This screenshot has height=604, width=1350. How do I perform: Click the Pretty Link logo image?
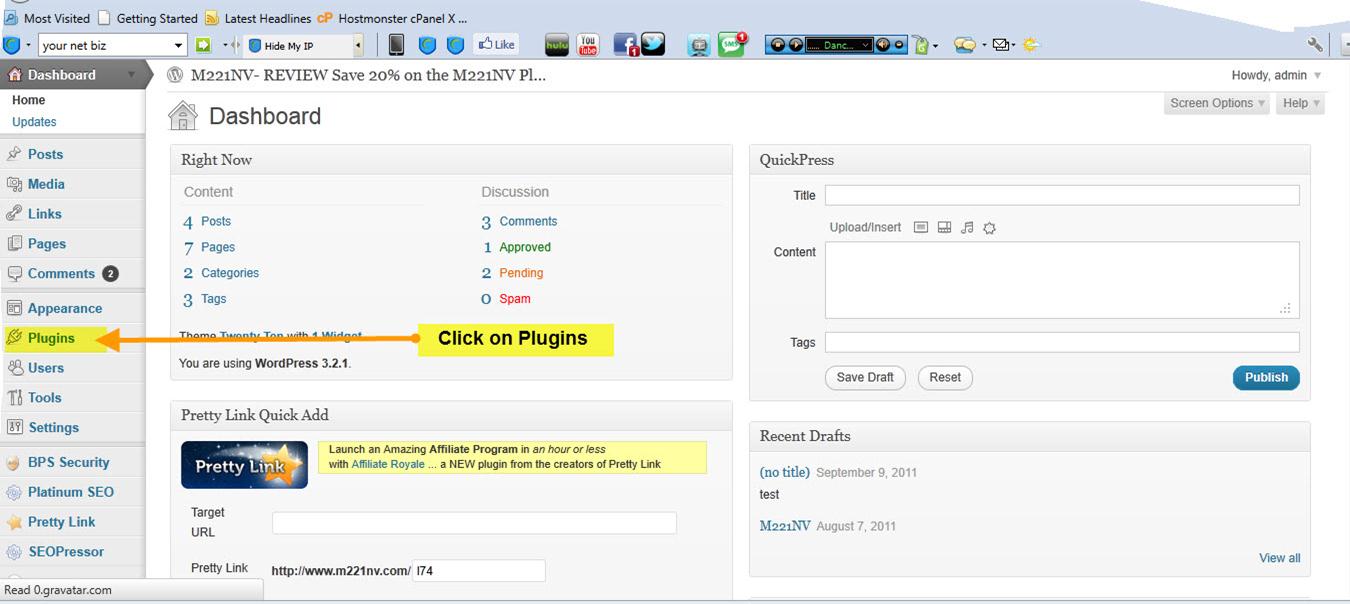244,465
